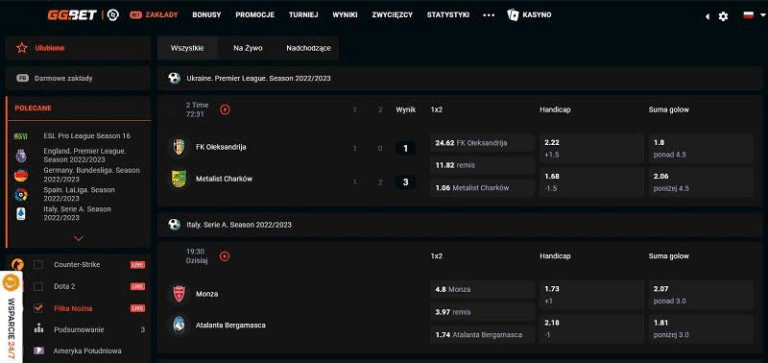Click the Piłka Nożna LIVE badge
Viewport: 768px width, 363px height.
[138, 308]
